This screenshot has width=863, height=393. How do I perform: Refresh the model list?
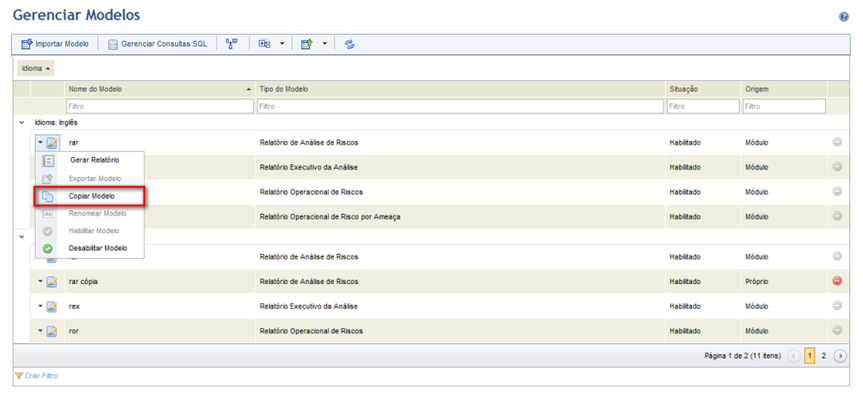pos(349,44)
